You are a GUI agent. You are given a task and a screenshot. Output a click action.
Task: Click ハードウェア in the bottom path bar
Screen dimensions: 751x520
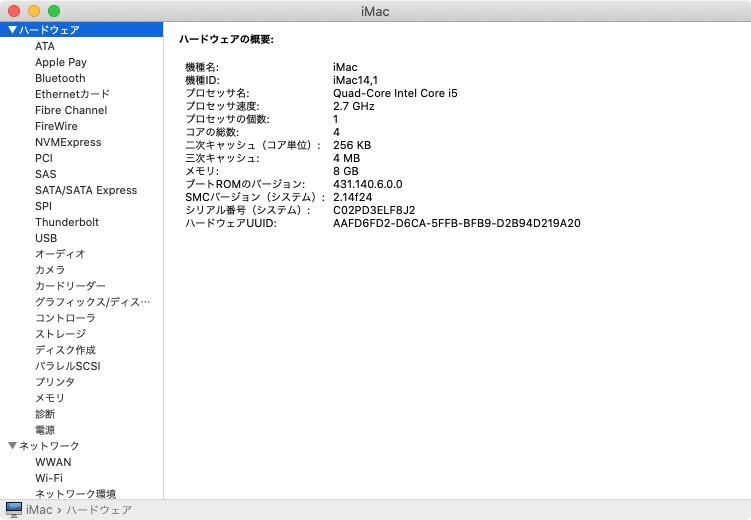[x=99, y=510]
